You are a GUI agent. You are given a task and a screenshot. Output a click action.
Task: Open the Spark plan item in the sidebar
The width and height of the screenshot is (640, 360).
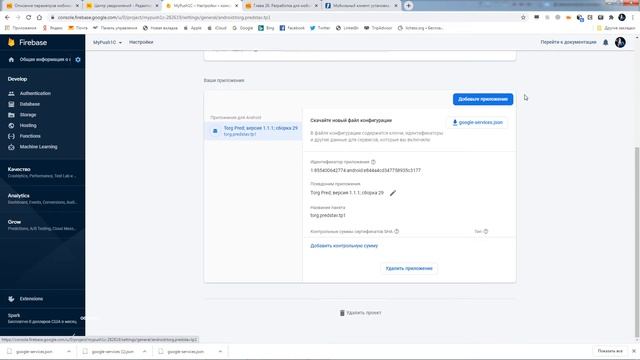tap(42, 318)
